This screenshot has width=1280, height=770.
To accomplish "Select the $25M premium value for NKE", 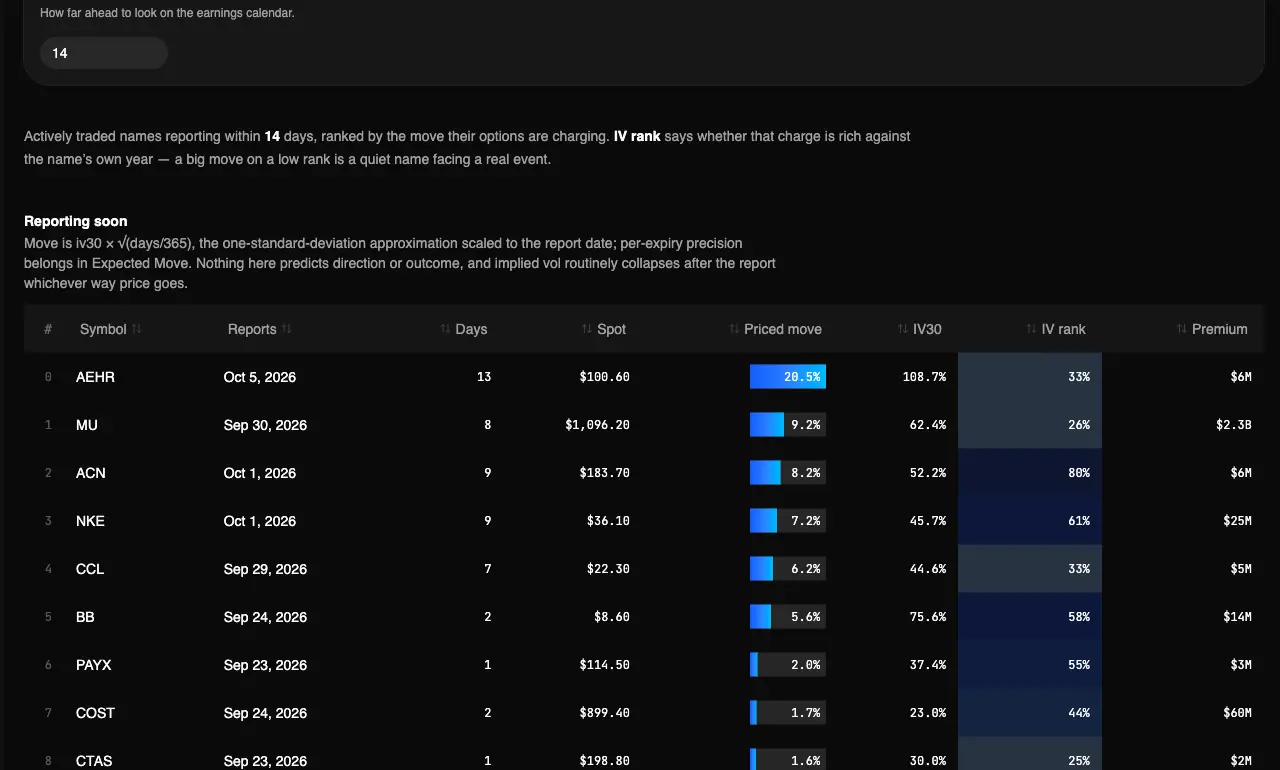I will pyautogui.click(x=1237, y=521).
